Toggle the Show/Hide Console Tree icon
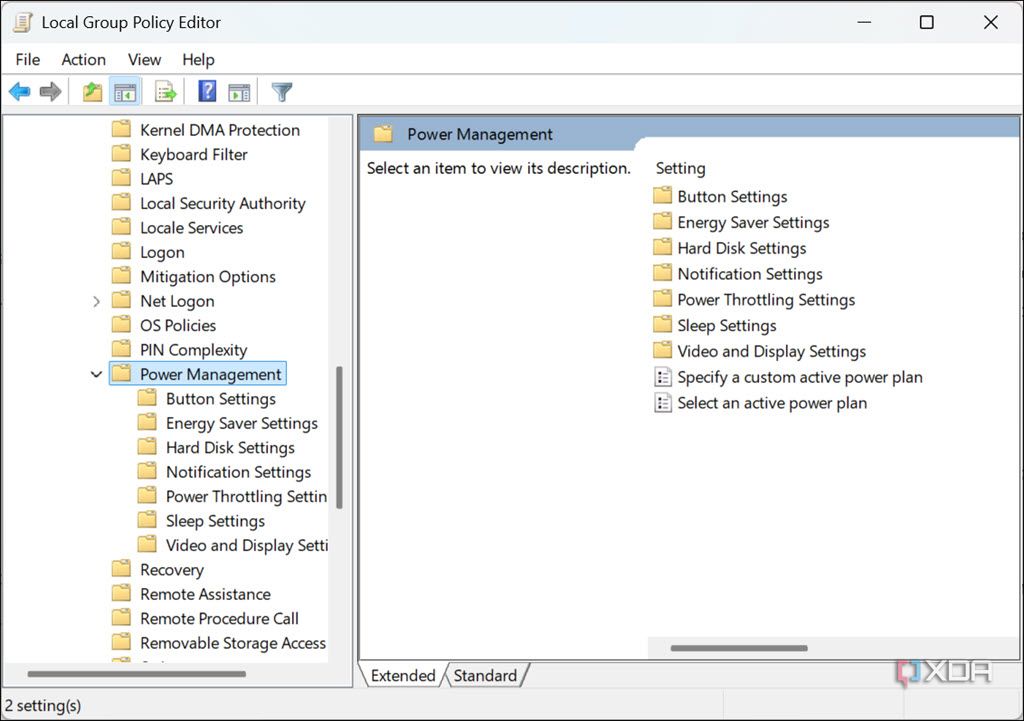The height and width of the screenshot is (721, 1024). (x=125, y=92)
